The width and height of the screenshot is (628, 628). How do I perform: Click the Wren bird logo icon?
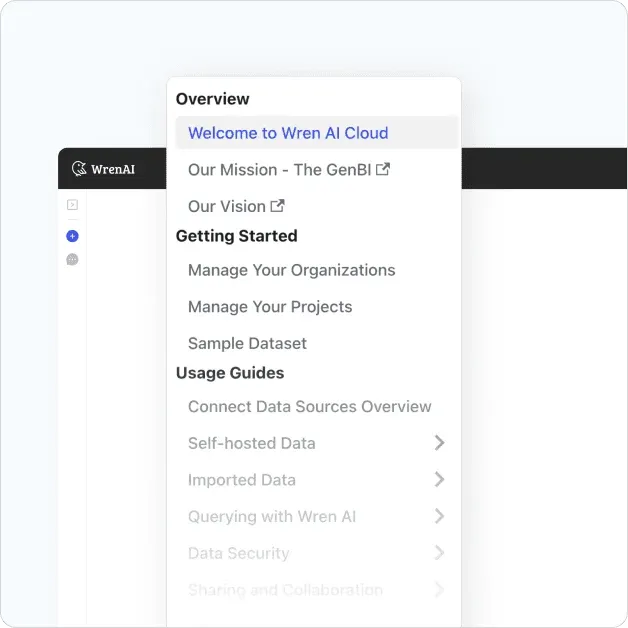click(79, 169)
